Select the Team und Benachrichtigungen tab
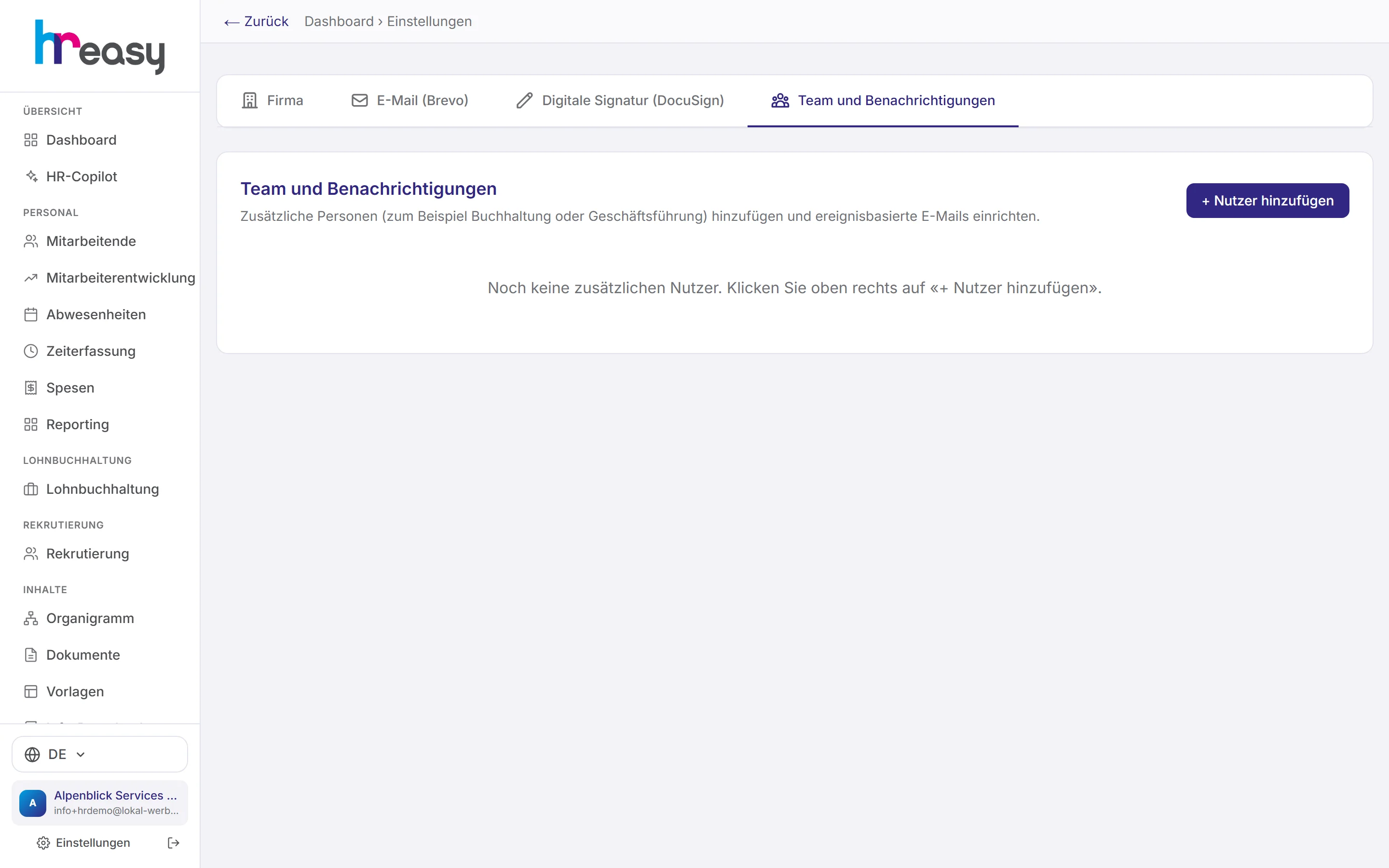 (883, 100)
